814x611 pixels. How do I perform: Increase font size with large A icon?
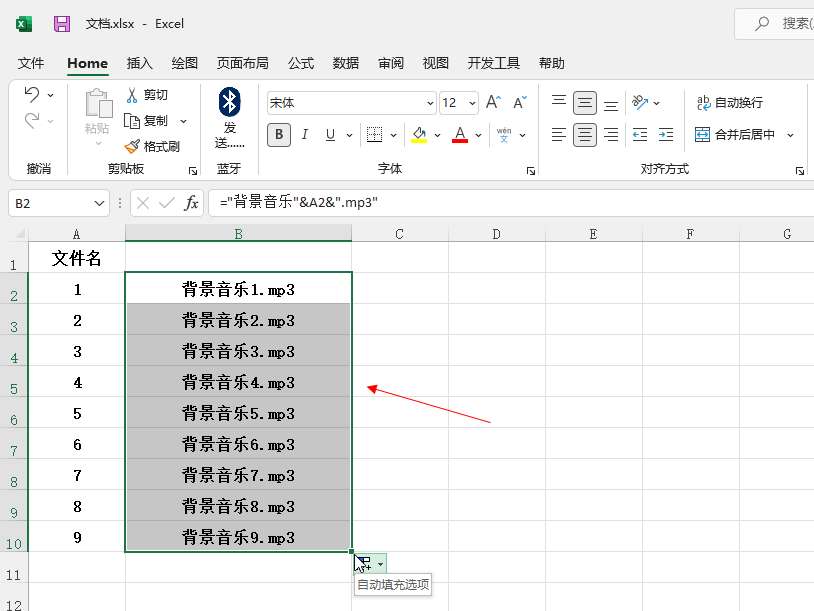pyautogui.click(x=493, y=102)
